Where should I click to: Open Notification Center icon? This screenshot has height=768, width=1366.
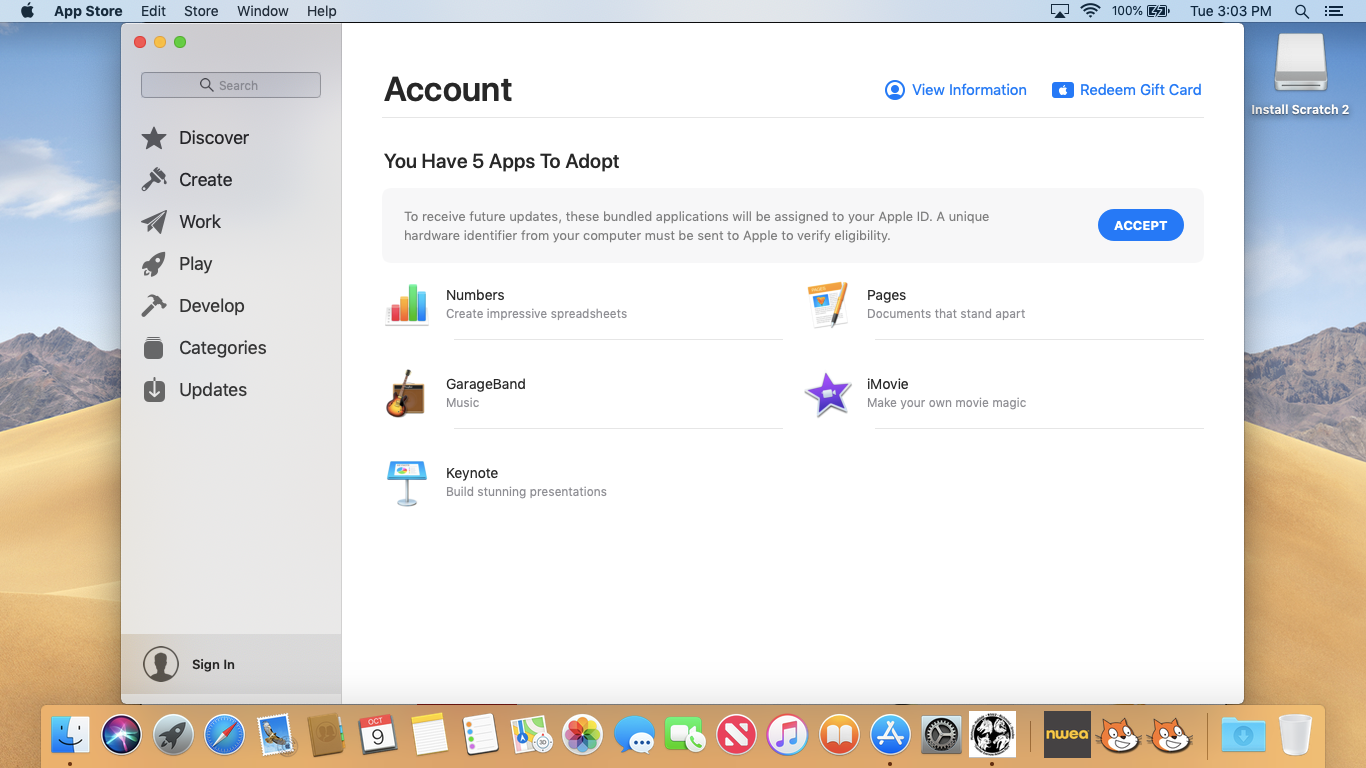[1333, 11]
